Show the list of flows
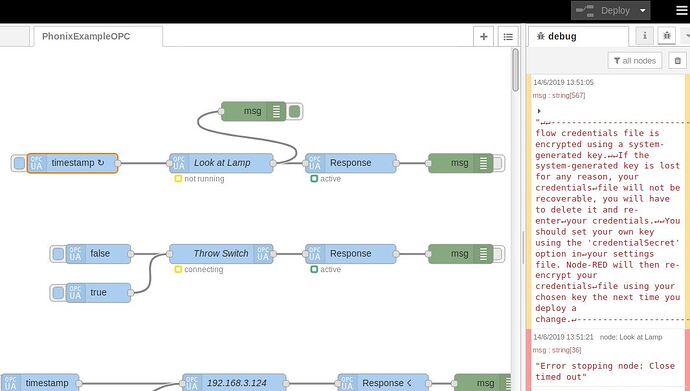 508,37
